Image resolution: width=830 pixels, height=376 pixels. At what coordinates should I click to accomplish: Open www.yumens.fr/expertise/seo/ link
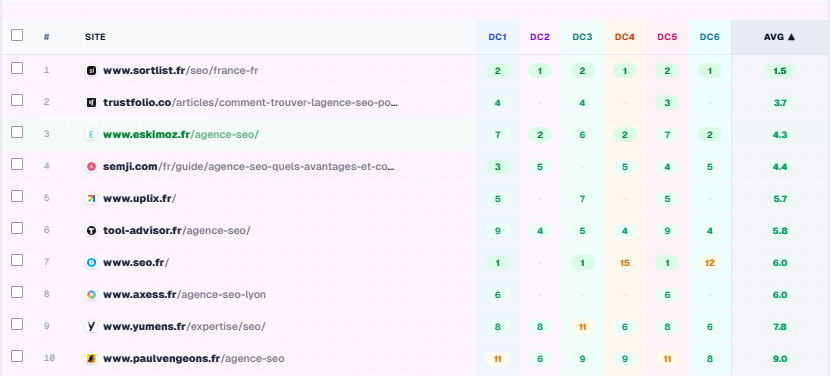click(x=184, y=327)
